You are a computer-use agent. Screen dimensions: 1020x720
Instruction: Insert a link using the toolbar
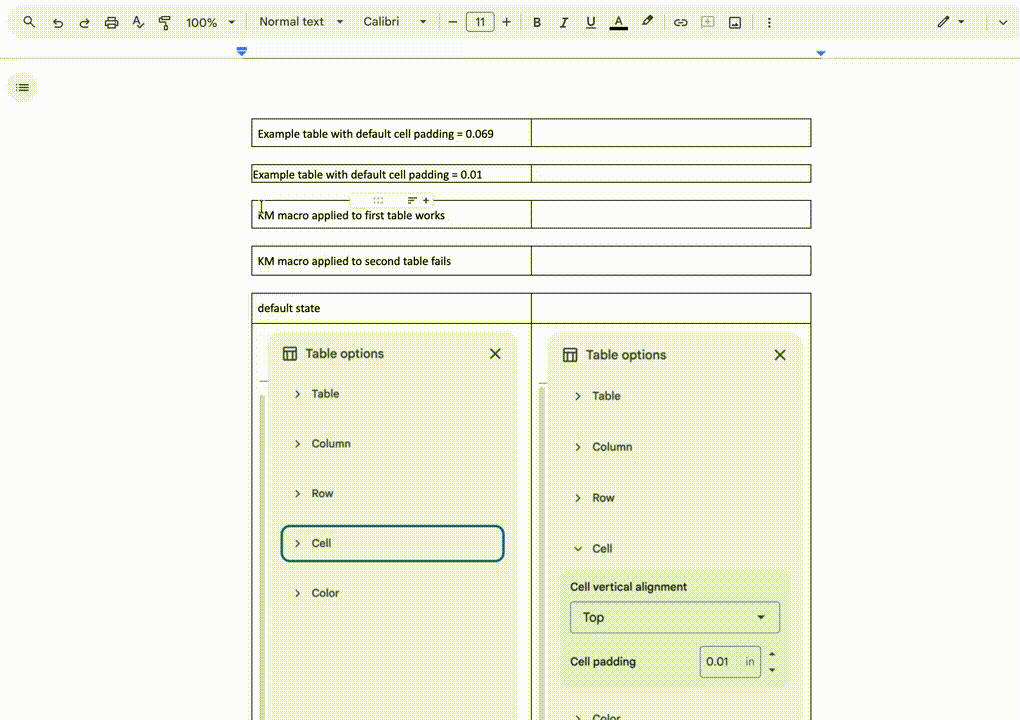point(680,22)
